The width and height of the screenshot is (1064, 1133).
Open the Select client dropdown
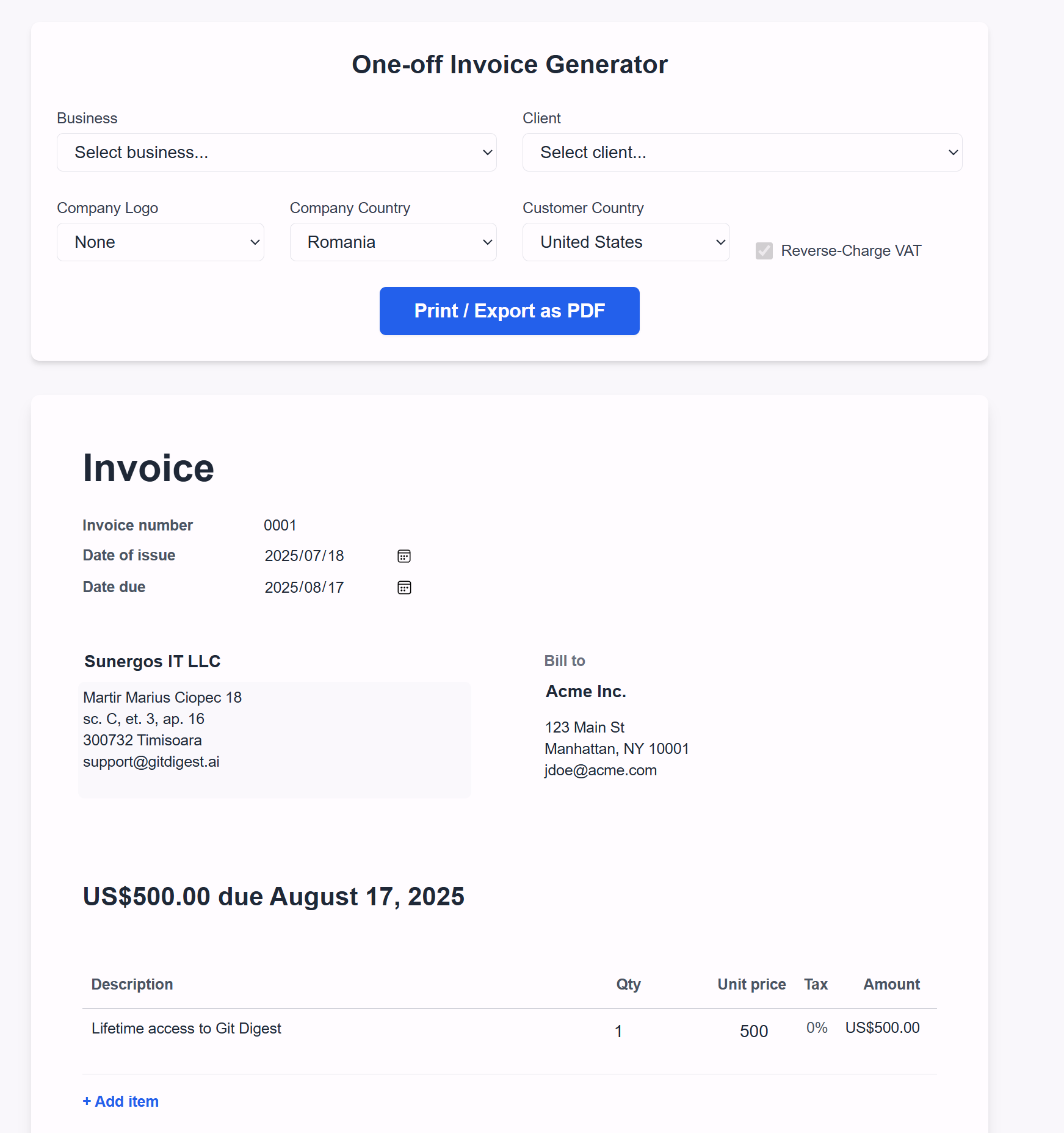(742, 153)
